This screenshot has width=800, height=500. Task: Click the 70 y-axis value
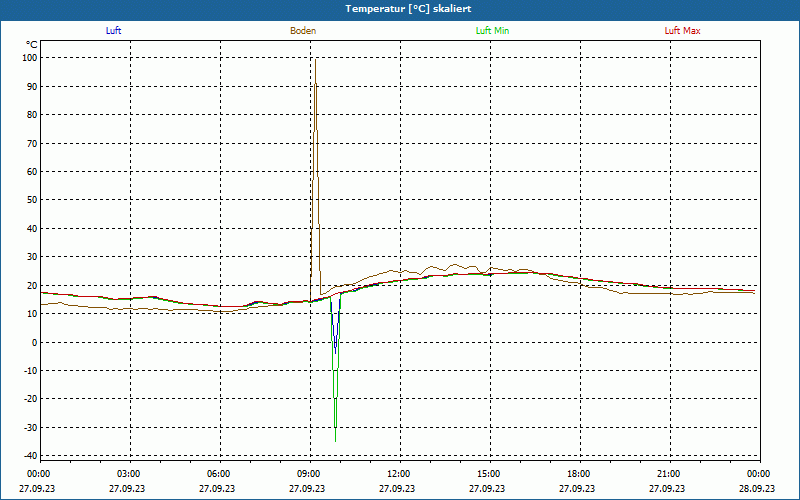click(32, 143)
